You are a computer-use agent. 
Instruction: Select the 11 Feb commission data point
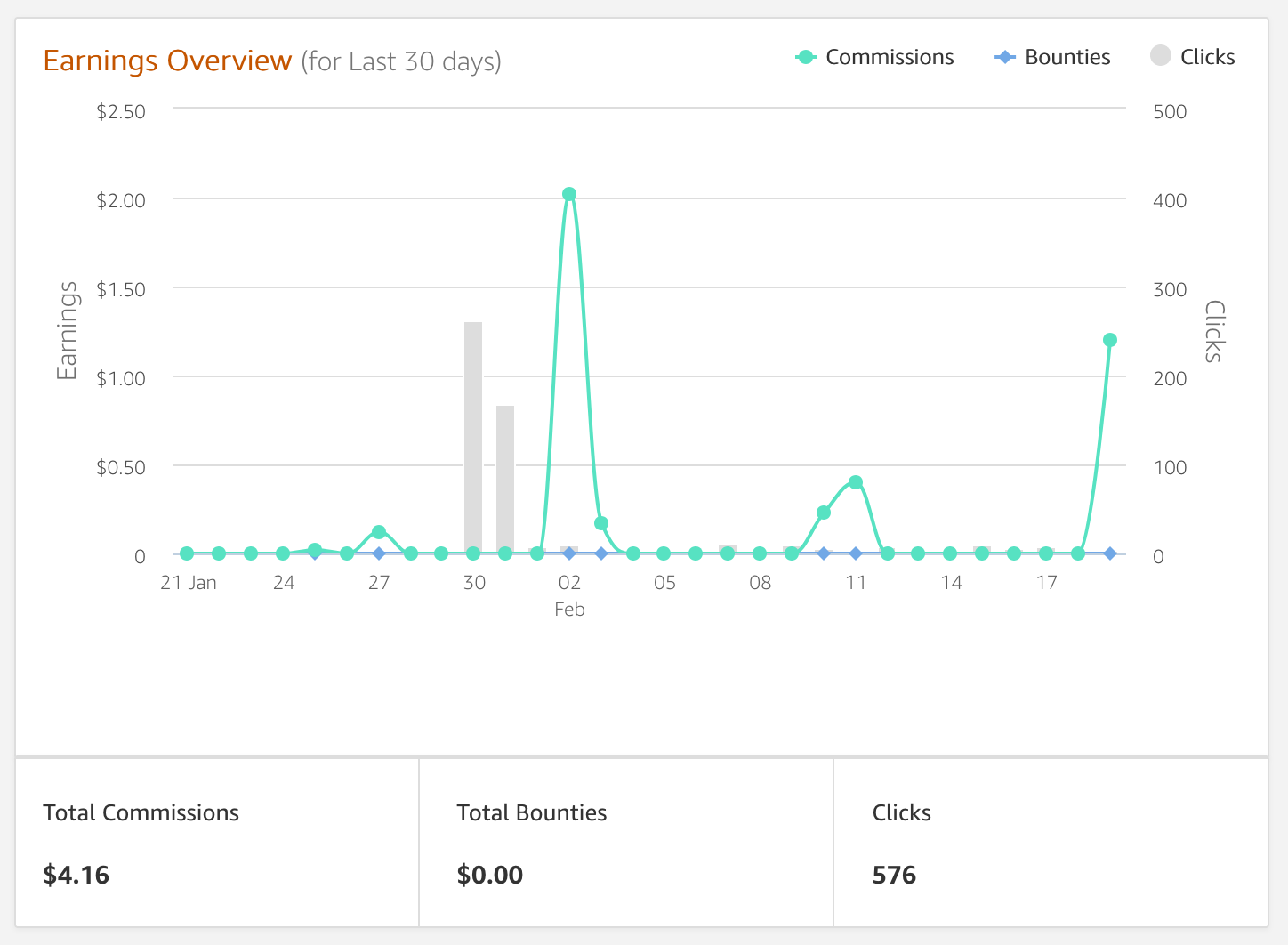pyautogui.click(x=856, y=482)
